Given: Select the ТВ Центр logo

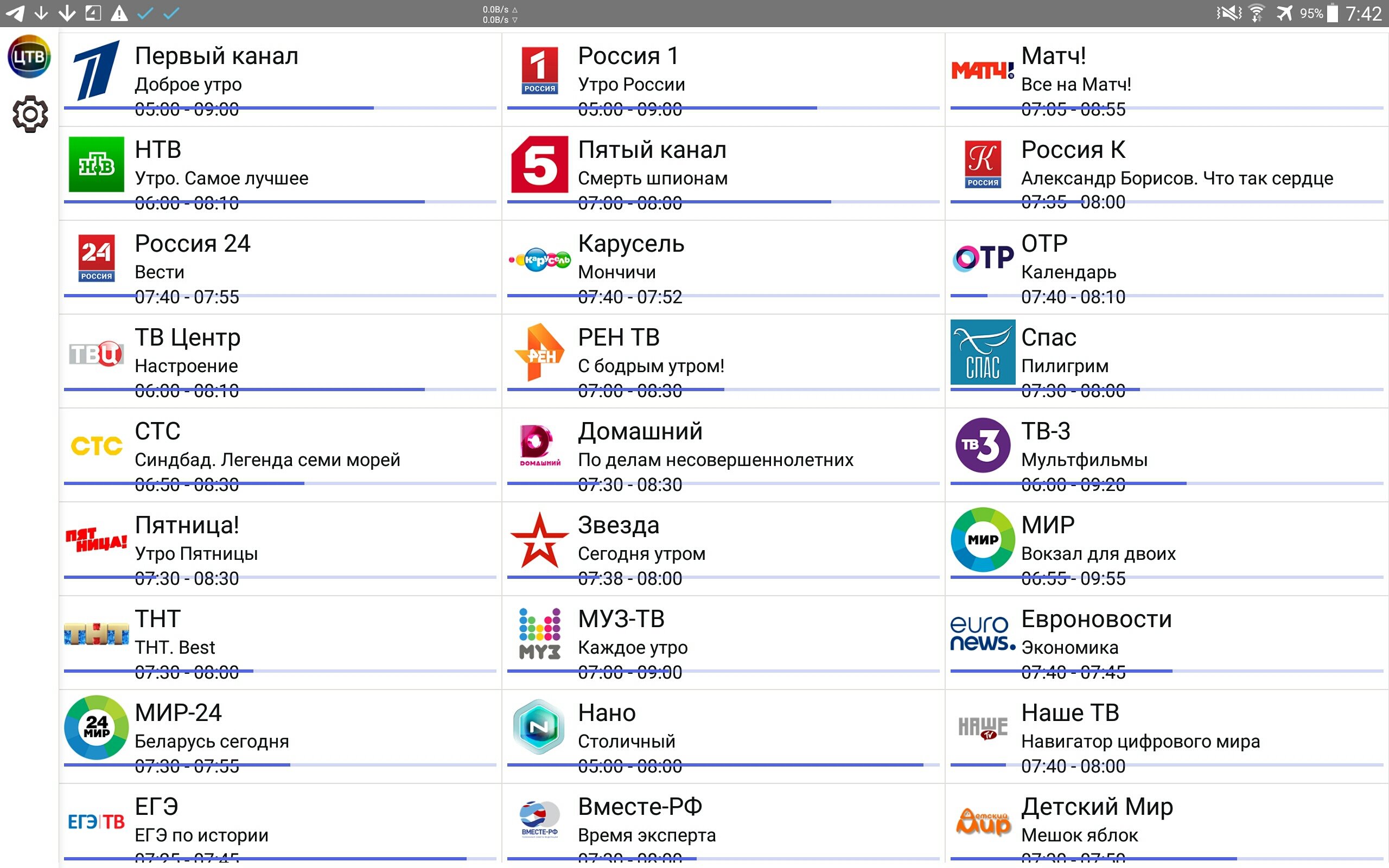Looking at the screenshot, I should [x=97, y=353].
